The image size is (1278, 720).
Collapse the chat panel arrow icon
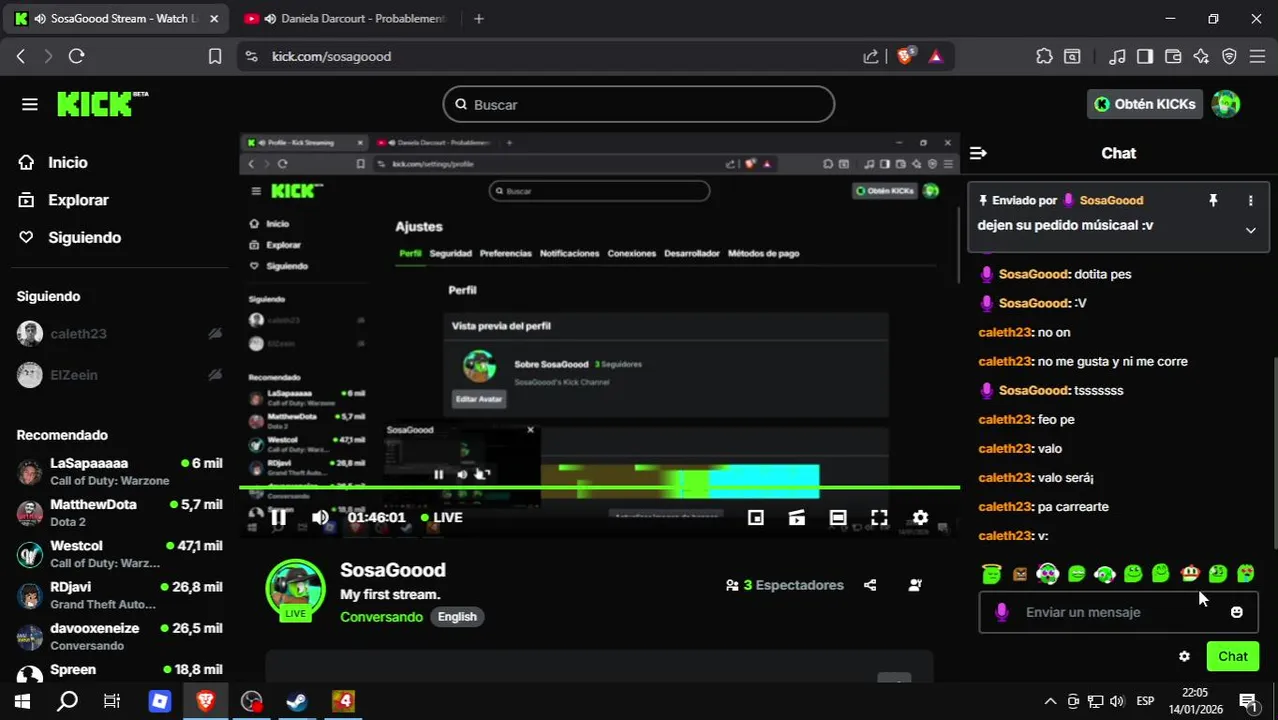pyautogui.click(x=978, y=153)
